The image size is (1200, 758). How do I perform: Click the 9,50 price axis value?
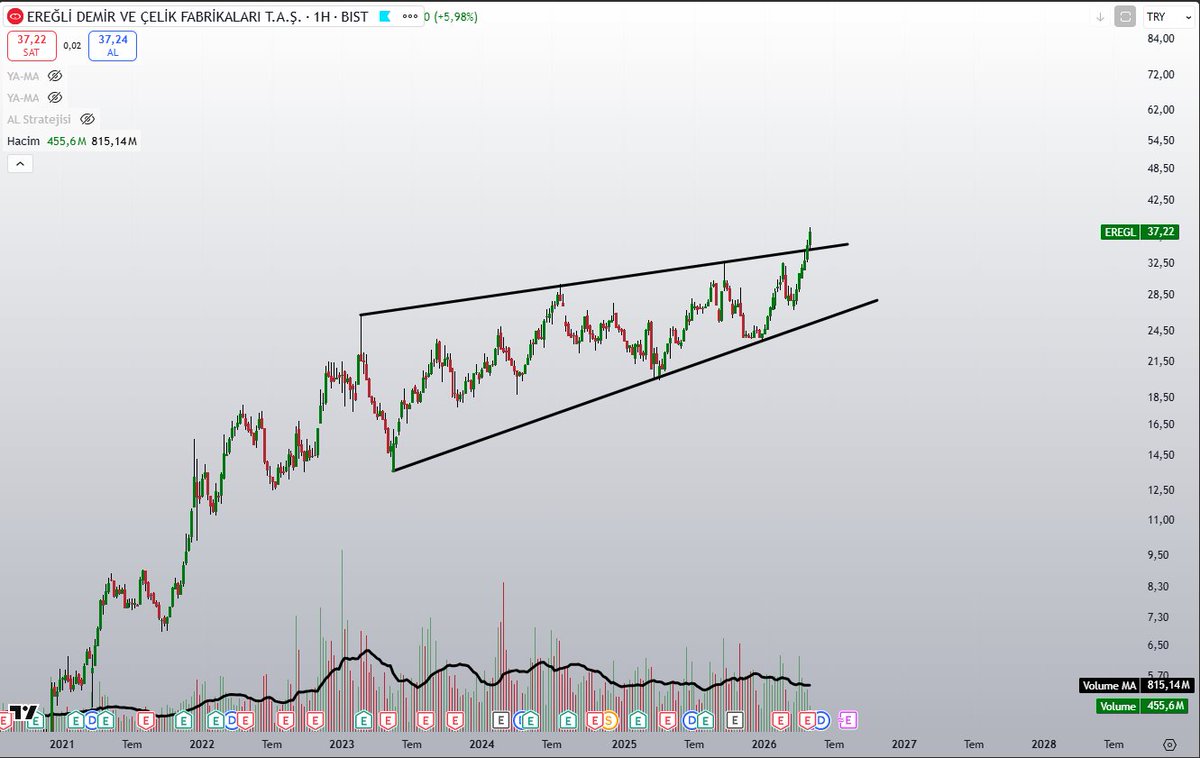pyautogui.click(x=1160, y=555)
